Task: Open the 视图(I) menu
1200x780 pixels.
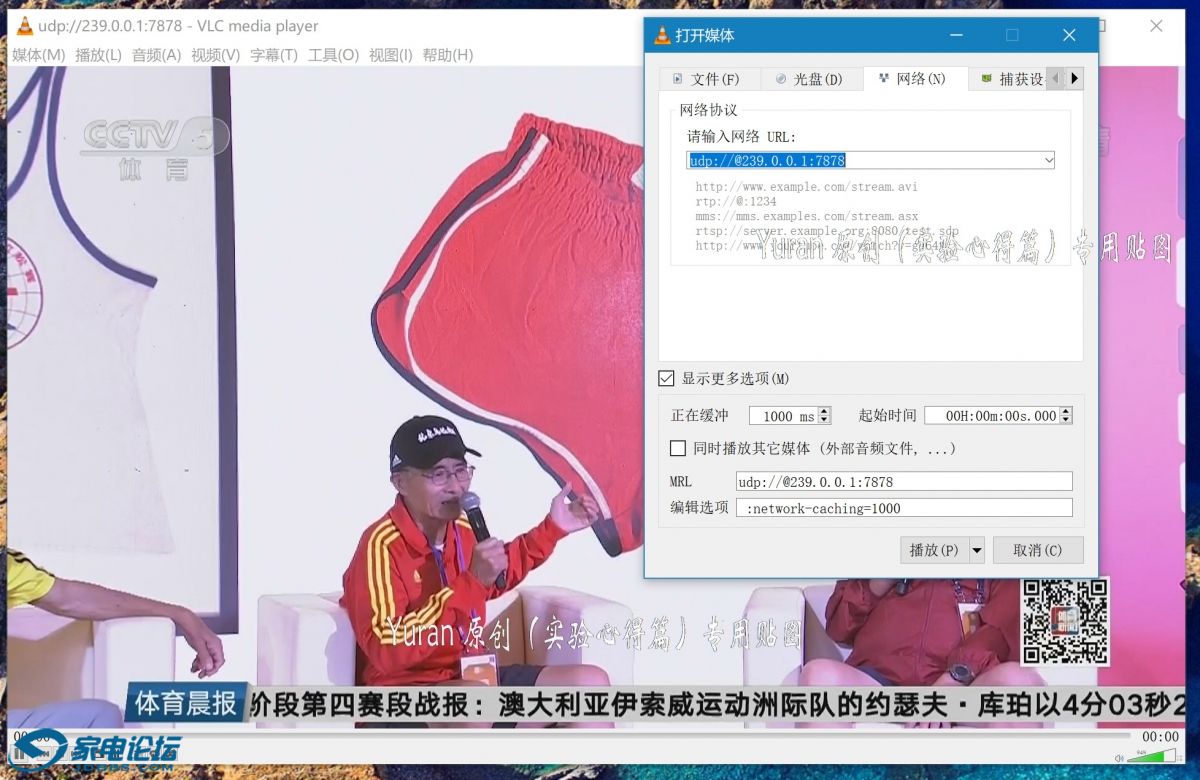Action: pyautogui.click(x=390, y=55)
